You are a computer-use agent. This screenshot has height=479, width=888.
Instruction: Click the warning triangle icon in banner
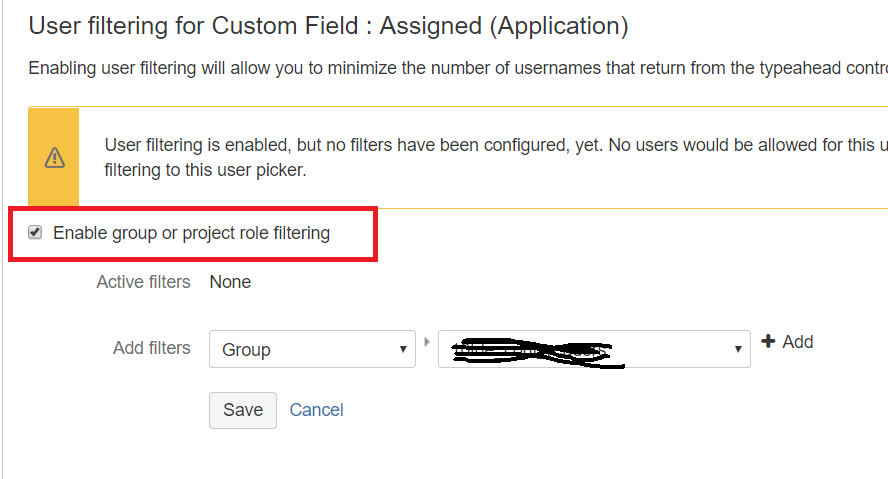point(54,158)
